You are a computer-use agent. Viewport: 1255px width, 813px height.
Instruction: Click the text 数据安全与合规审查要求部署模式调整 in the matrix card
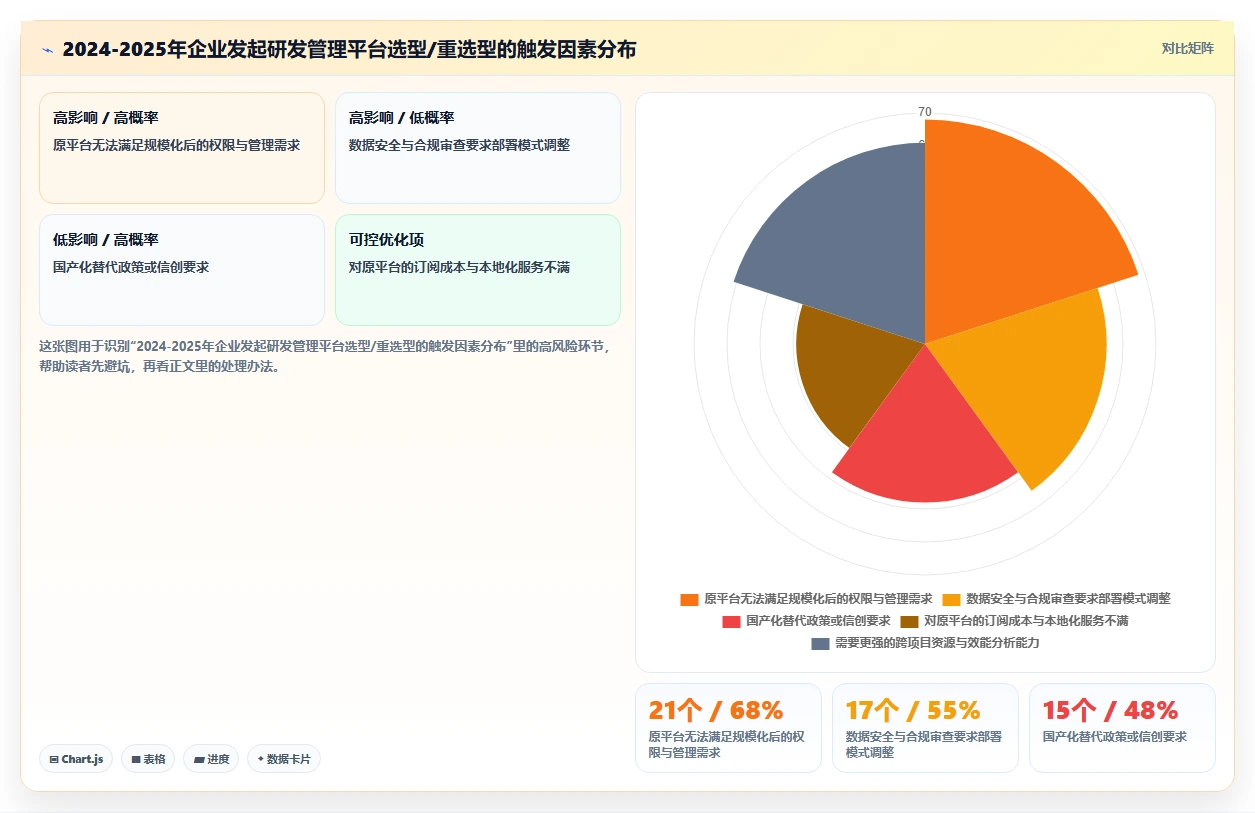[x=460, y=145]
